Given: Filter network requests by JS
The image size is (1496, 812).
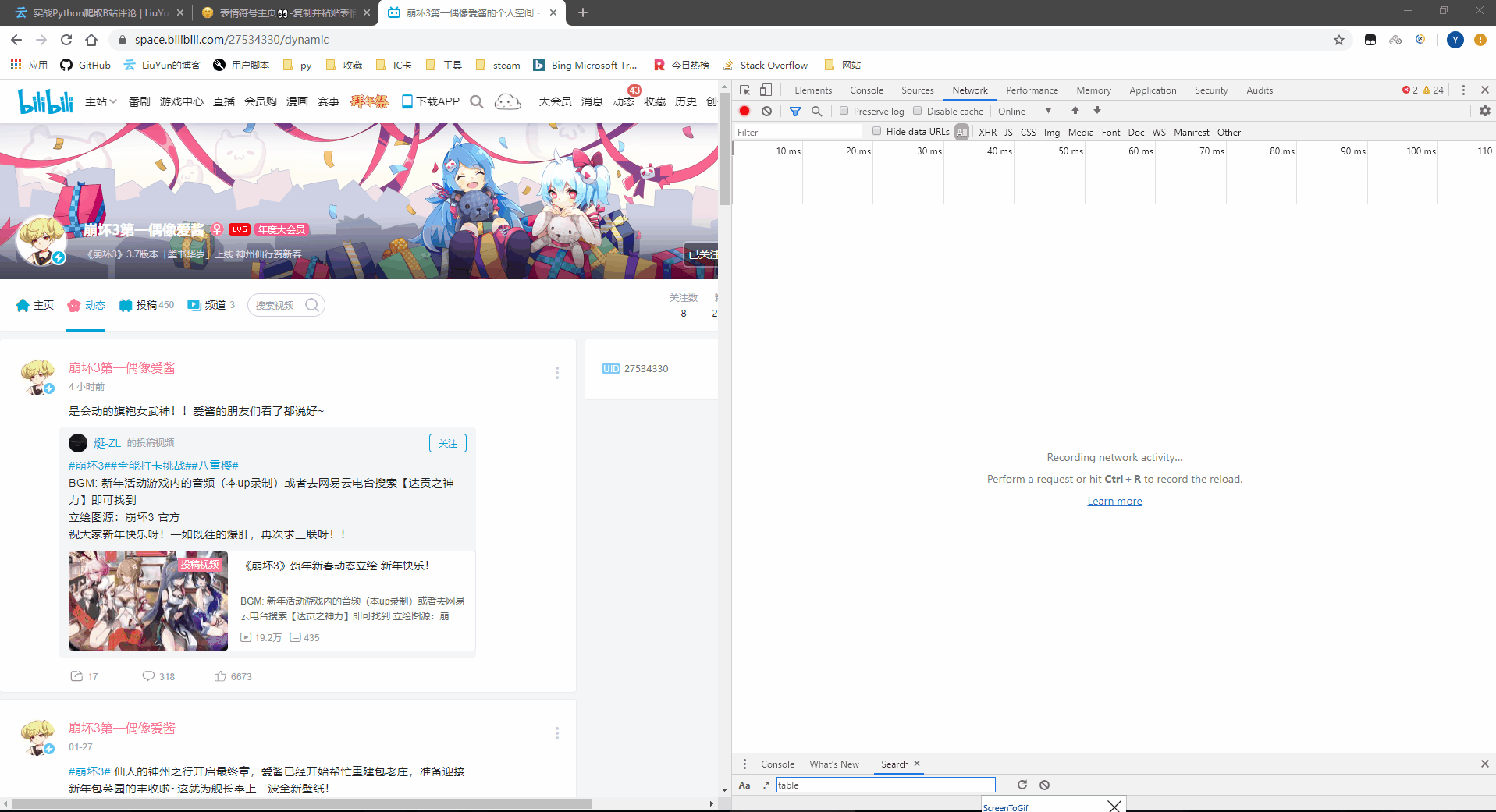Looking at the screenshot, I should (1008, 133).
